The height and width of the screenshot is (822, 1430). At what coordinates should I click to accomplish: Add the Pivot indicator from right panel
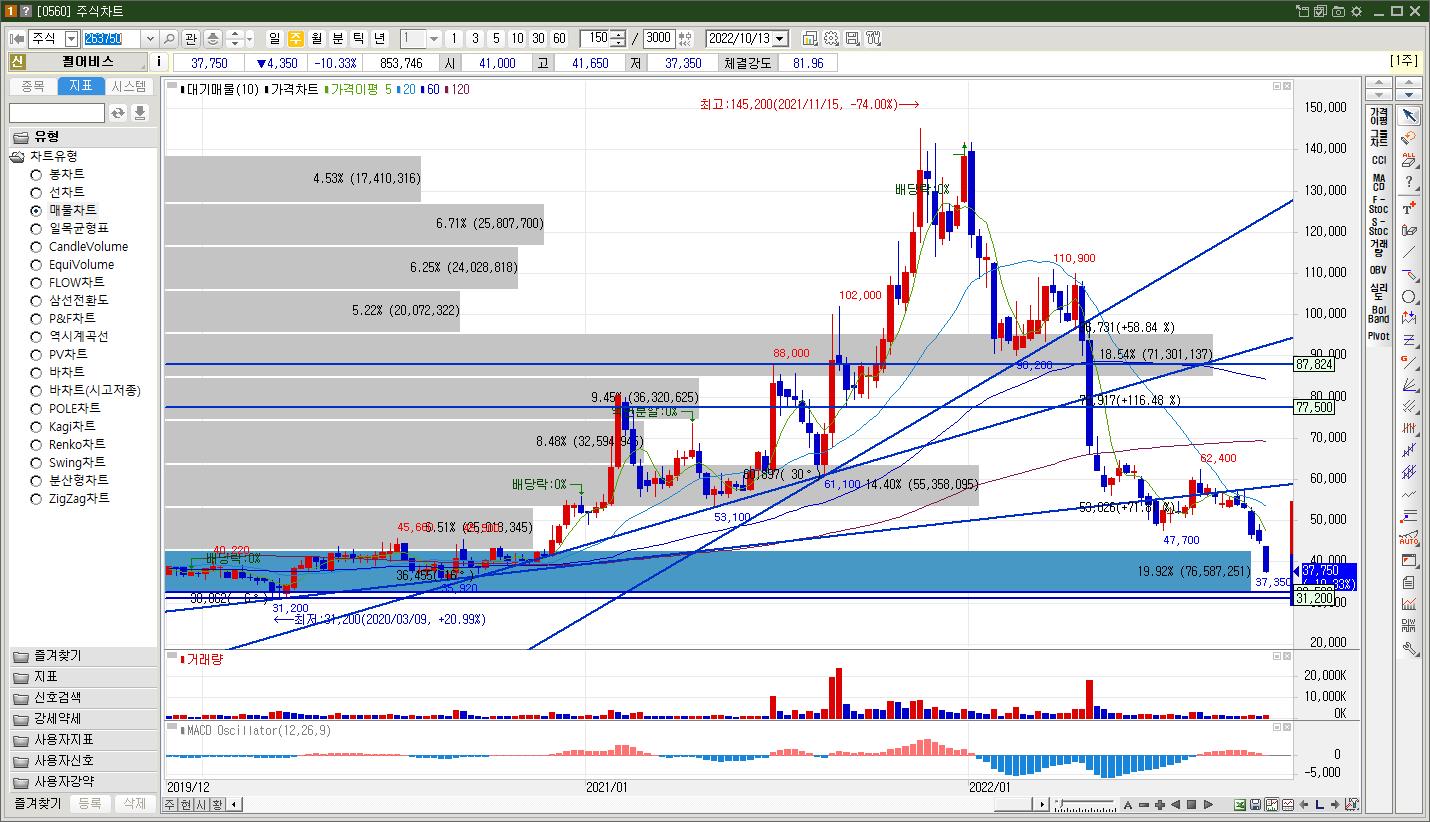click(x=1379, y=336)
